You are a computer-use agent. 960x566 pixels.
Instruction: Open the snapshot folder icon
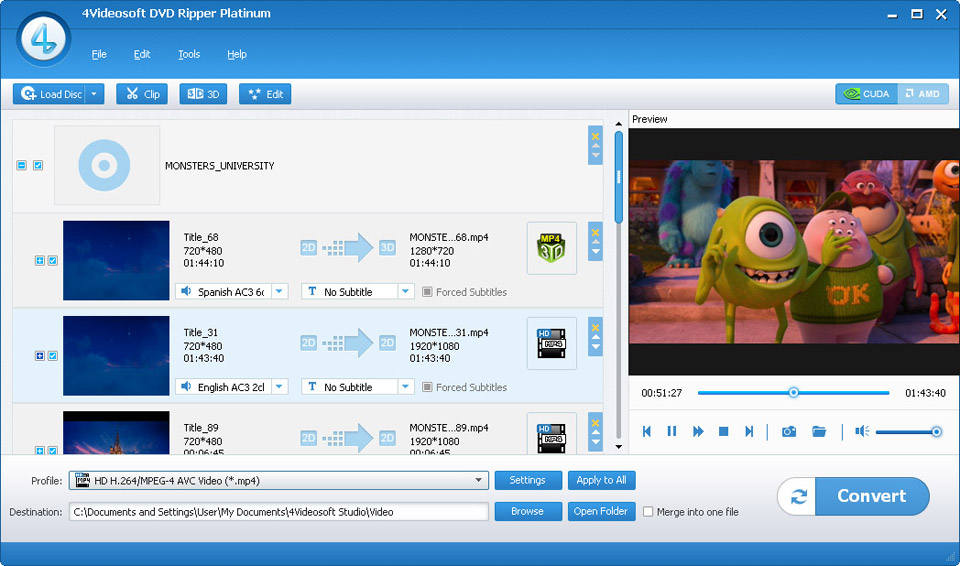pos(819,431)
